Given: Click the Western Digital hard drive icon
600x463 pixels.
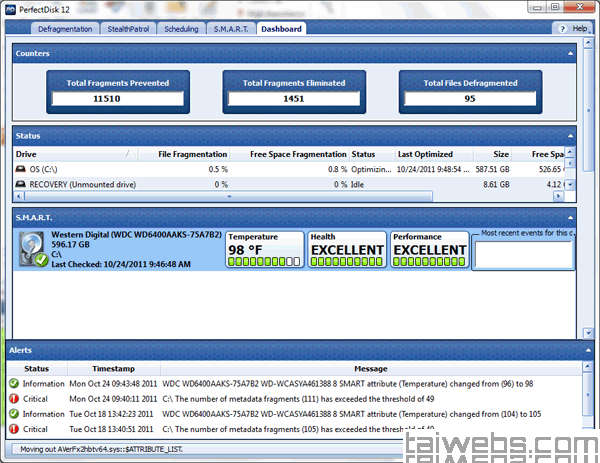Looking at the screenshot, I should (33, 248).
